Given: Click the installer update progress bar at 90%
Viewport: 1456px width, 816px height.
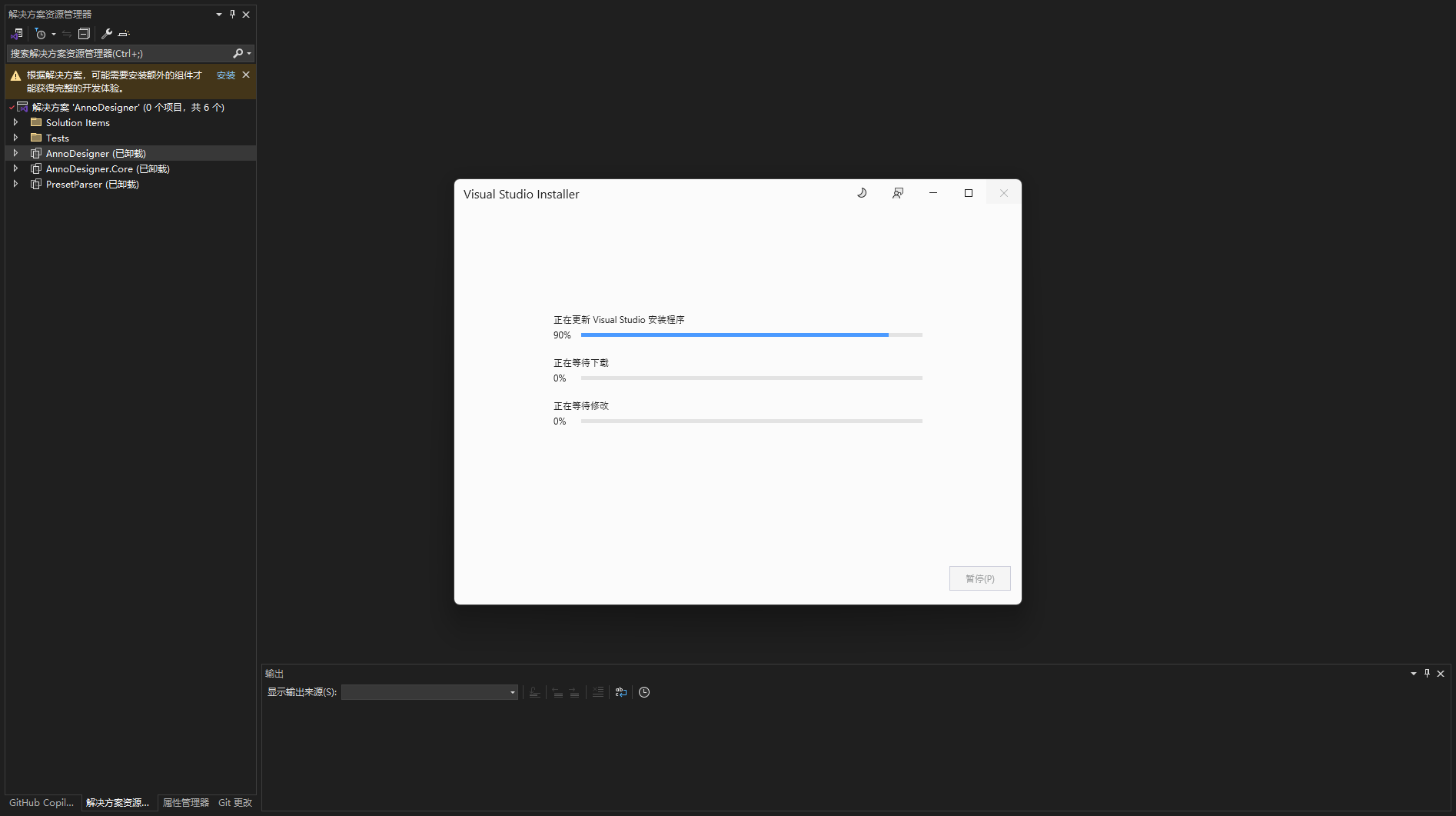Looking at the screenshot, I should pyautogui.click(x=752, y=335).
